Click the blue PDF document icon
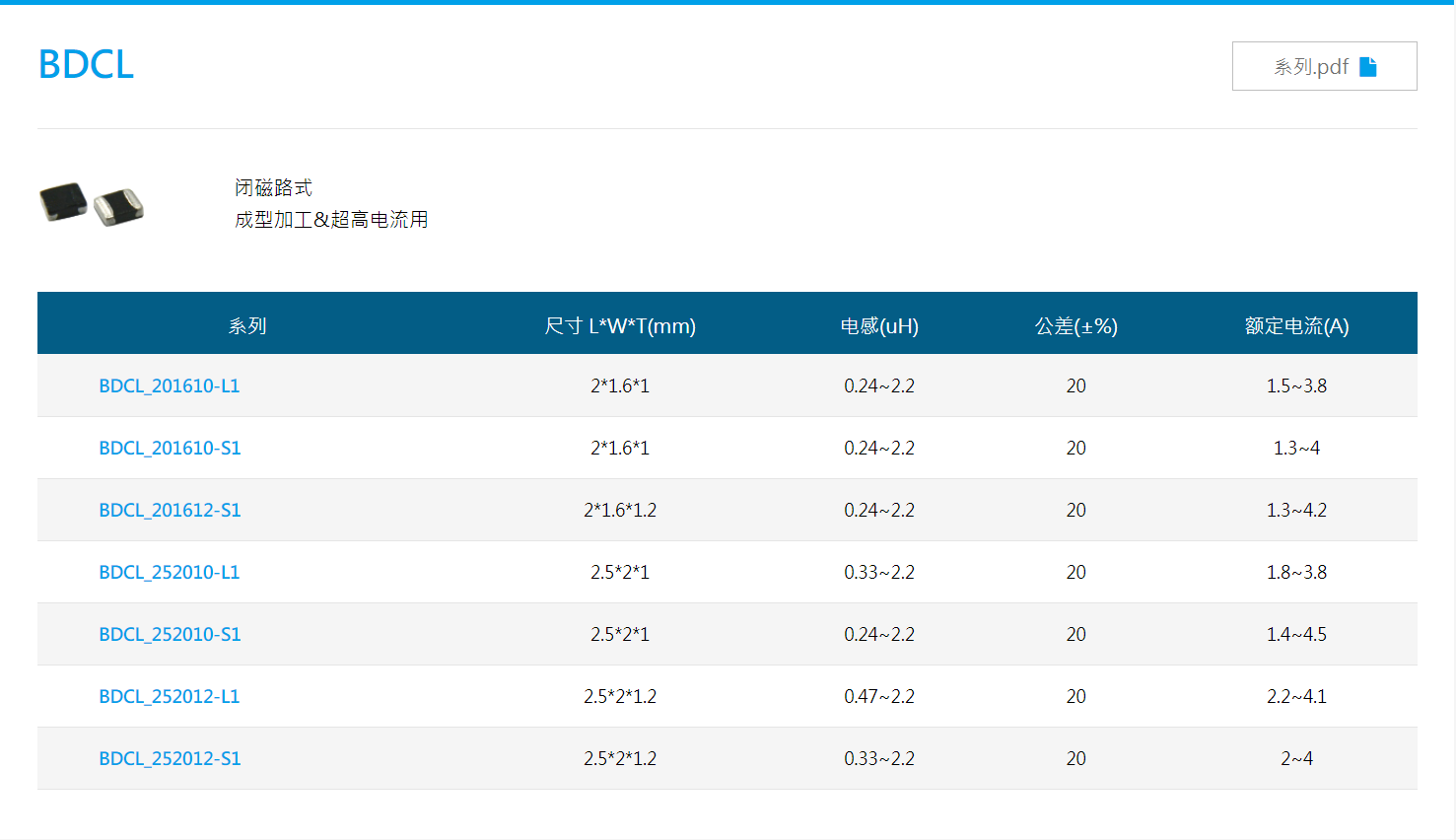 pyautogui.click(x=1367, y=66)
